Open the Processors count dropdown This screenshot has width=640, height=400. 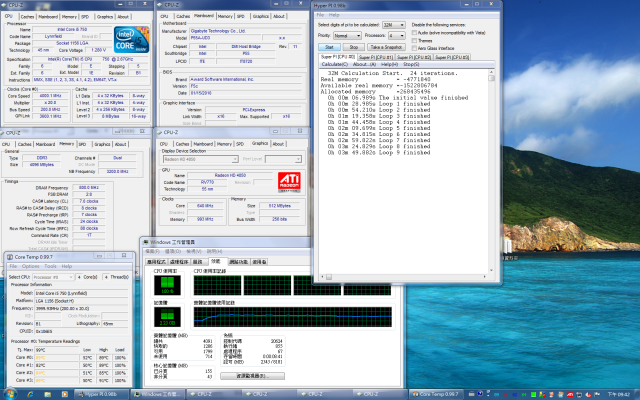click(x=396, y=36)
